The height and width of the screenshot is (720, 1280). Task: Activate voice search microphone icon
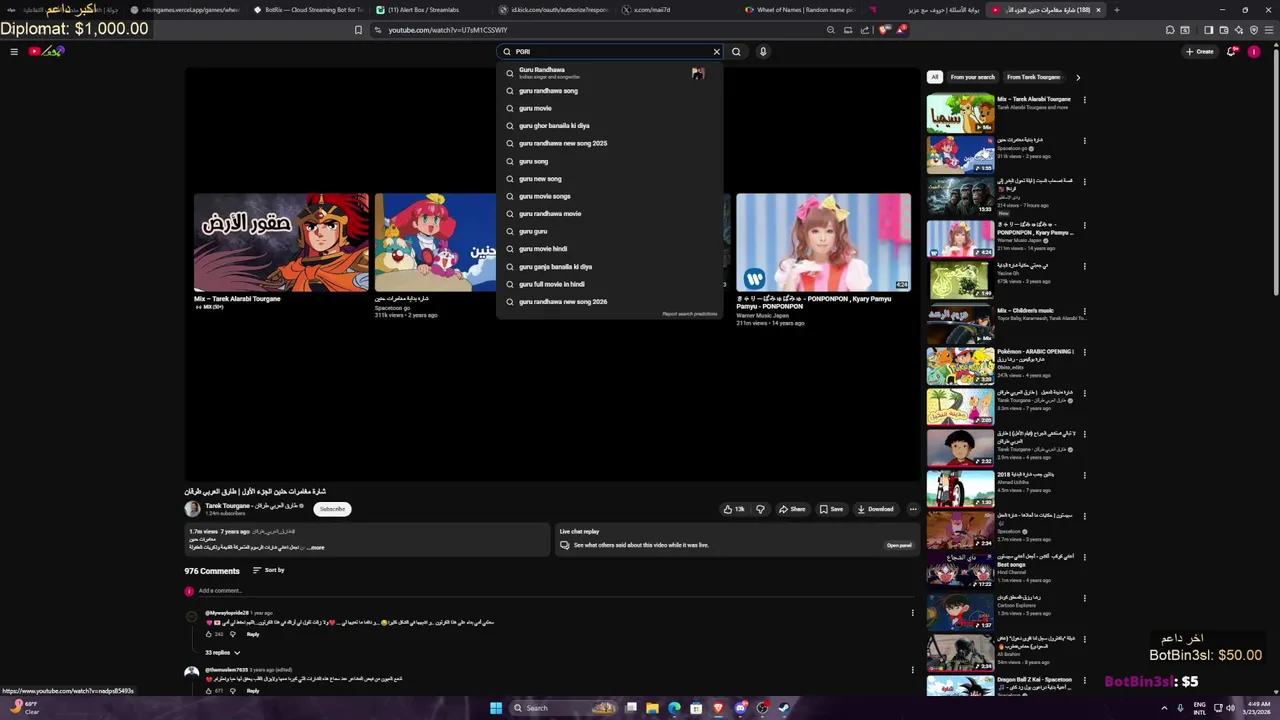coord(763,52)
